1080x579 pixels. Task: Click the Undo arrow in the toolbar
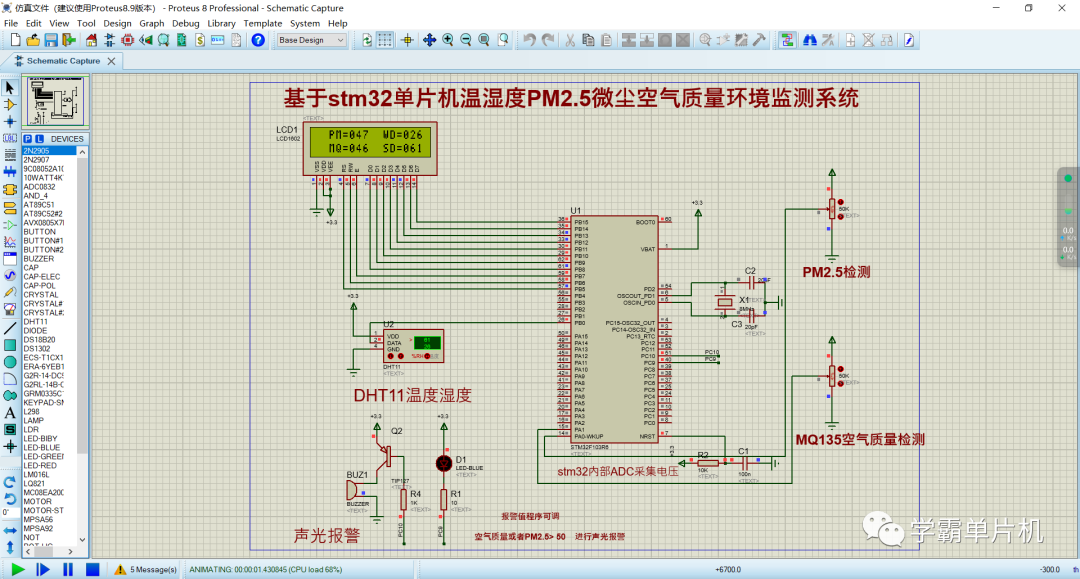529,41
